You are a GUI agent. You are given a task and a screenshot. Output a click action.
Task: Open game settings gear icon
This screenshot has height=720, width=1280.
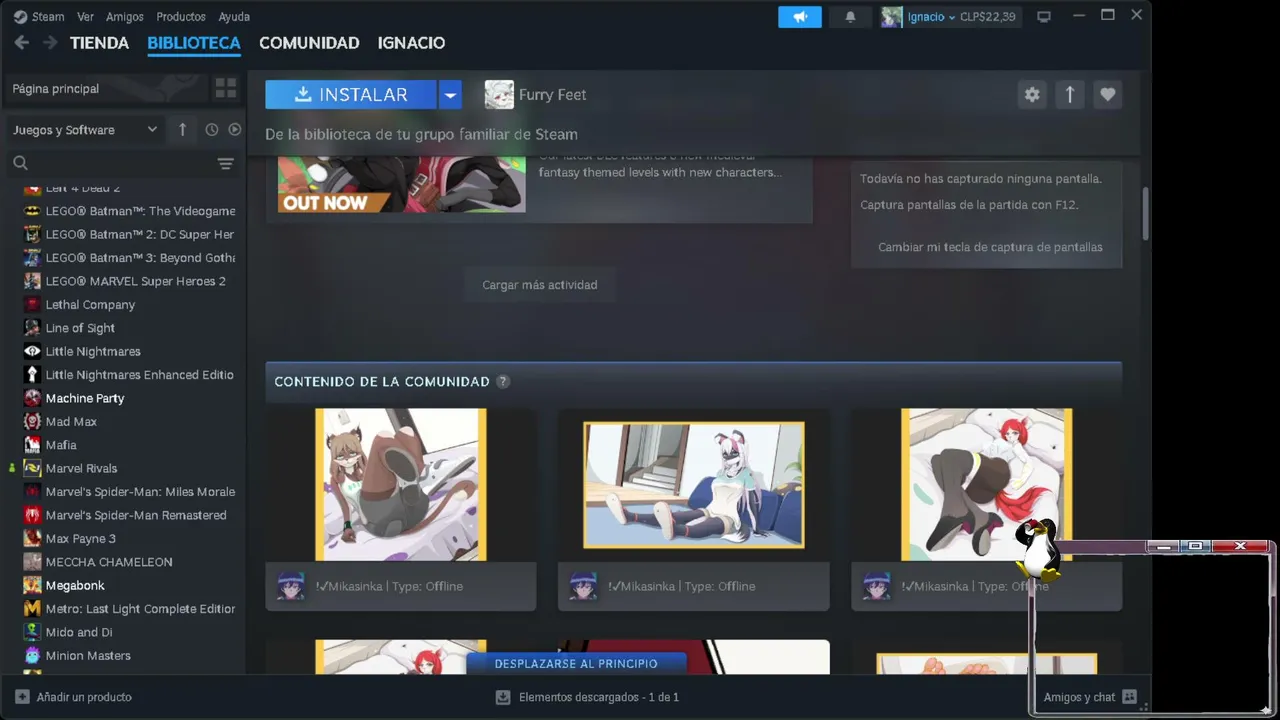click(x=1032, y=94)
